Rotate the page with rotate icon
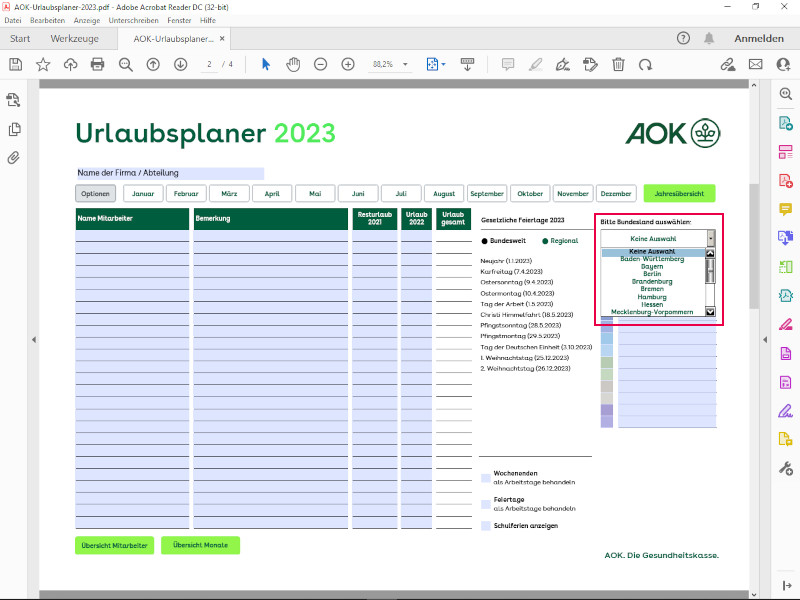The width and height of the screenshot is (800, 600). [x=645, y=64]
